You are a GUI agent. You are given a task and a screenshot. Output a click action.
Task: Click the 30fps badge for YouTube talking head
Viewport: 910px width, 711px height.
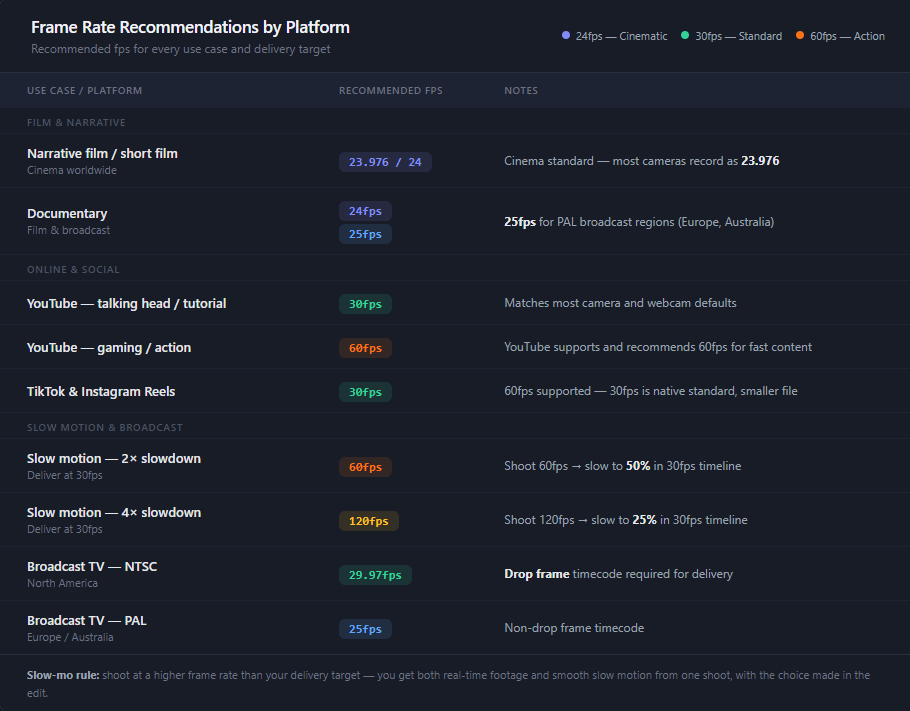pyautogui.click(x=365, y=304)
